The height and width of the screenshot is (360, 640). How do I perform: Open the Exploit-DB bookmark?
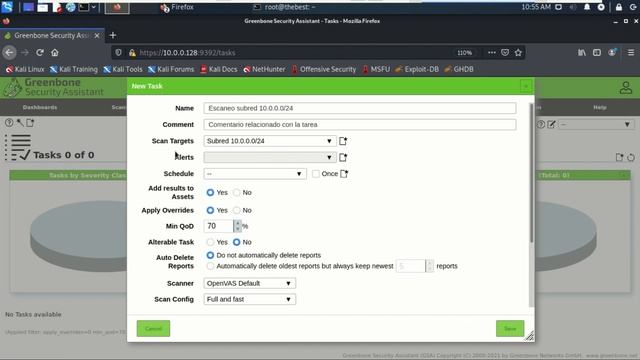tap(417, 69)
